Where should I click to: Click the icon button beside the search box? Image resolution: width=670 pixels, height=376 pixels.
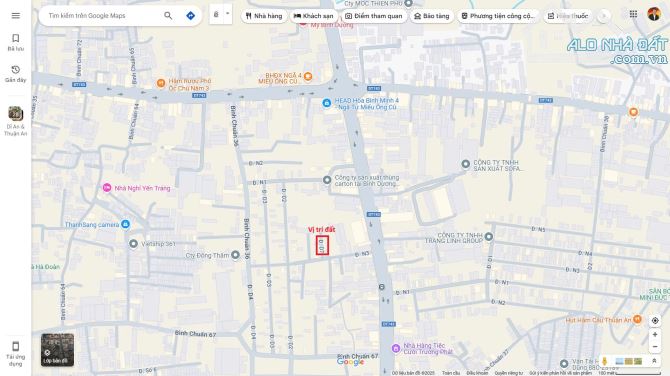point(216,15)
